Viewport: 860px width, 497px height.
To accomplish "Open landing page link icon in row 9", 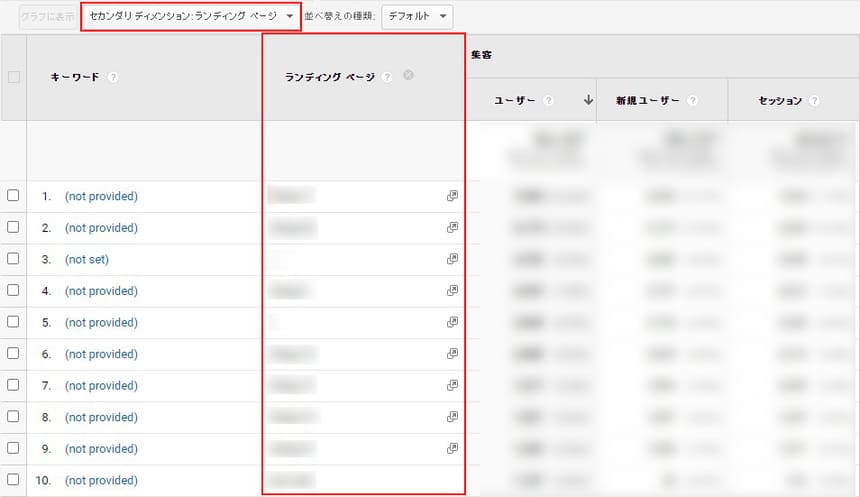I will tap(452, 448).
